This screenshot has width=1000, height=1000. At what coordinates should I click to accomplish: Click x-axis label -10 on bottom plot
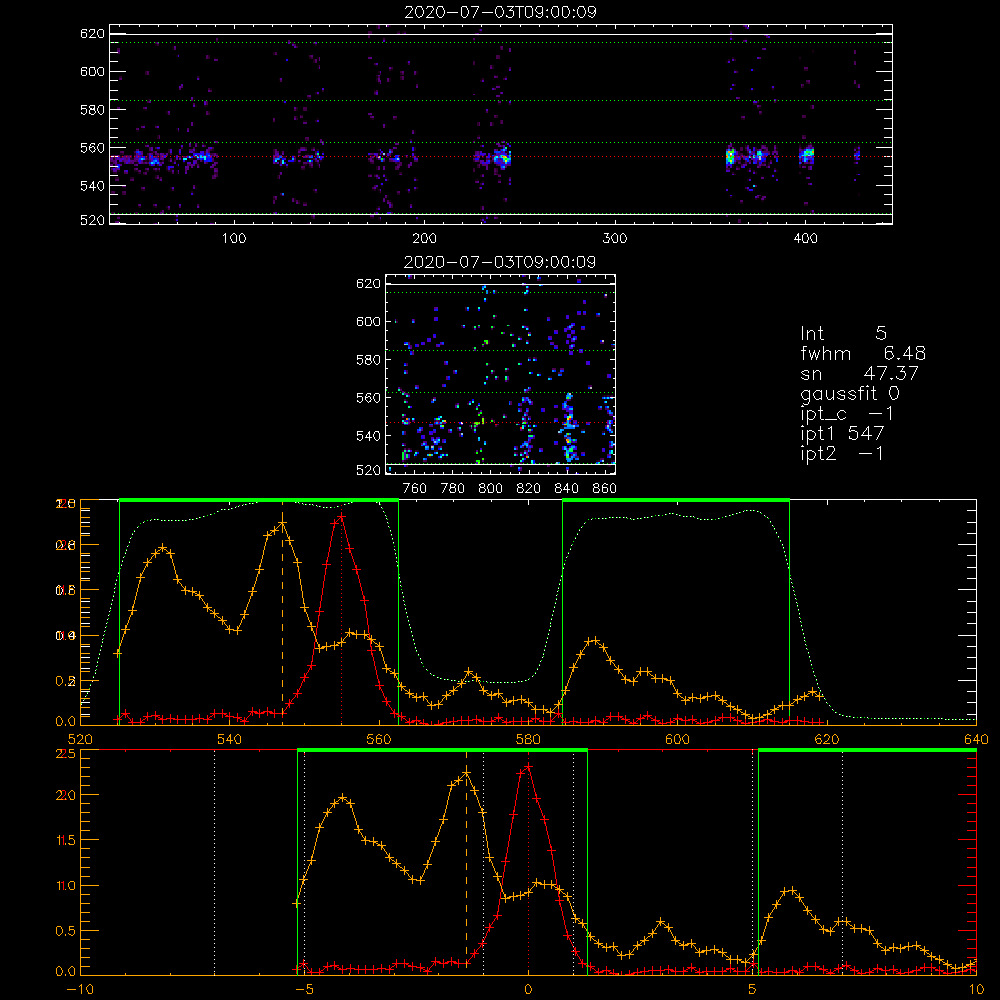(x=80, y=990)
